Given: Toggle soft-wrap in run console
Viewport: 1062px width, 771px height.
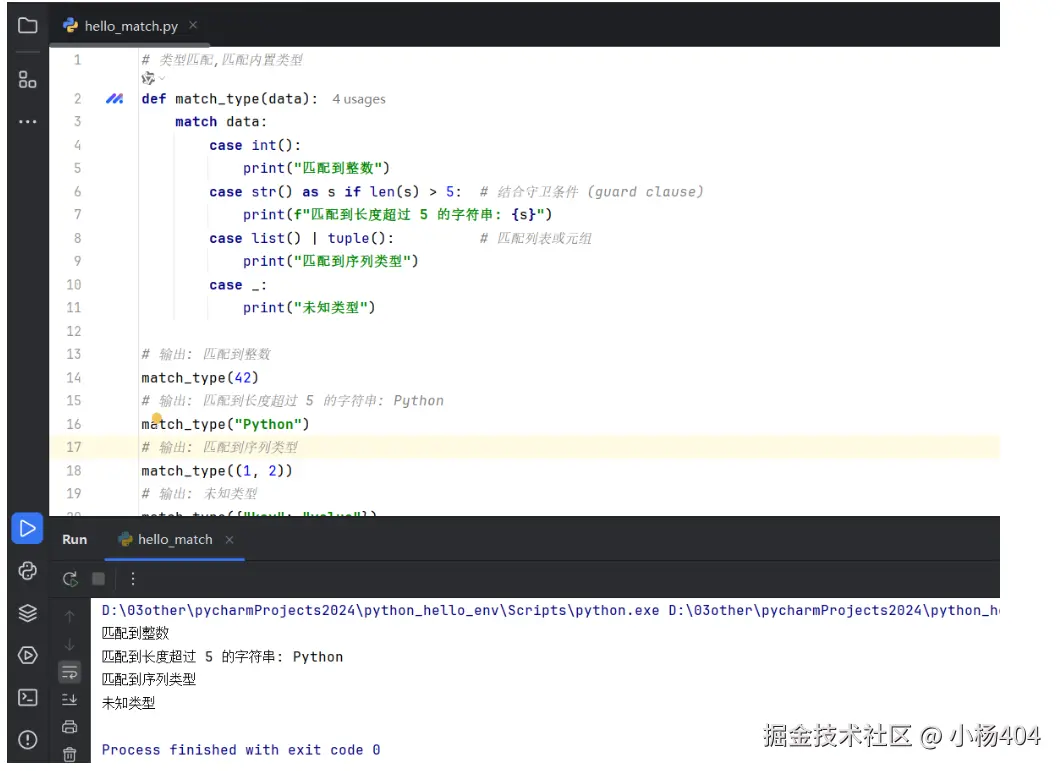Looking at the screenshot, I should coord(69,672).
